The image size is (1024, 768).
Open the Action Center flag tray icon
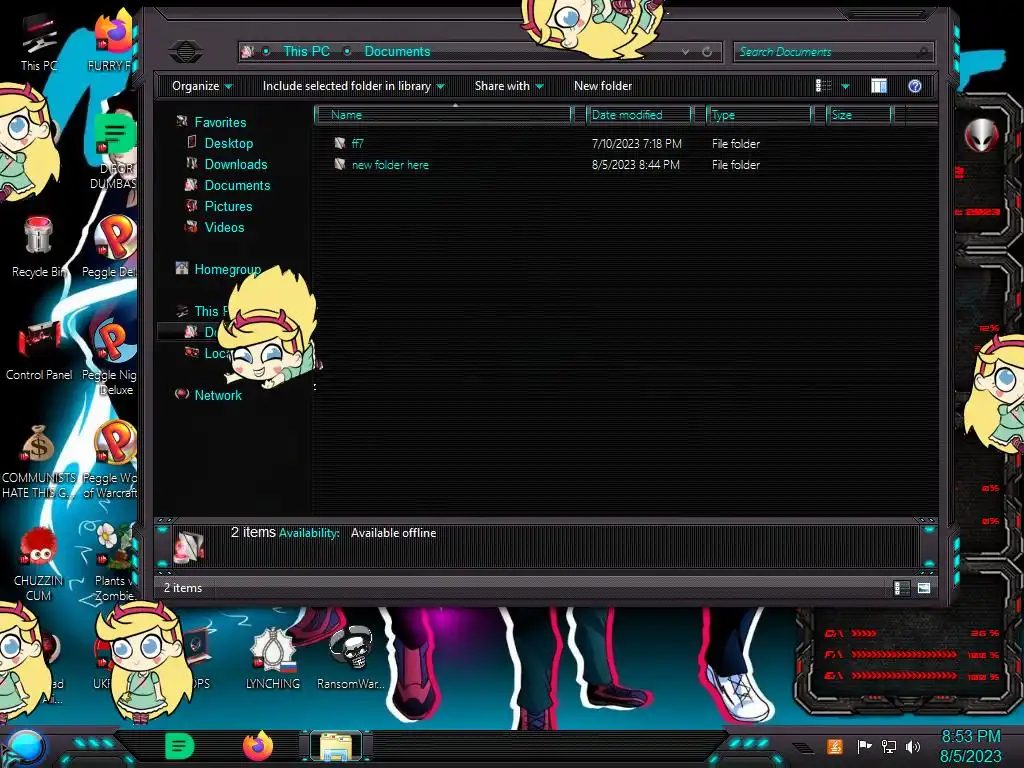coord(864,746)
